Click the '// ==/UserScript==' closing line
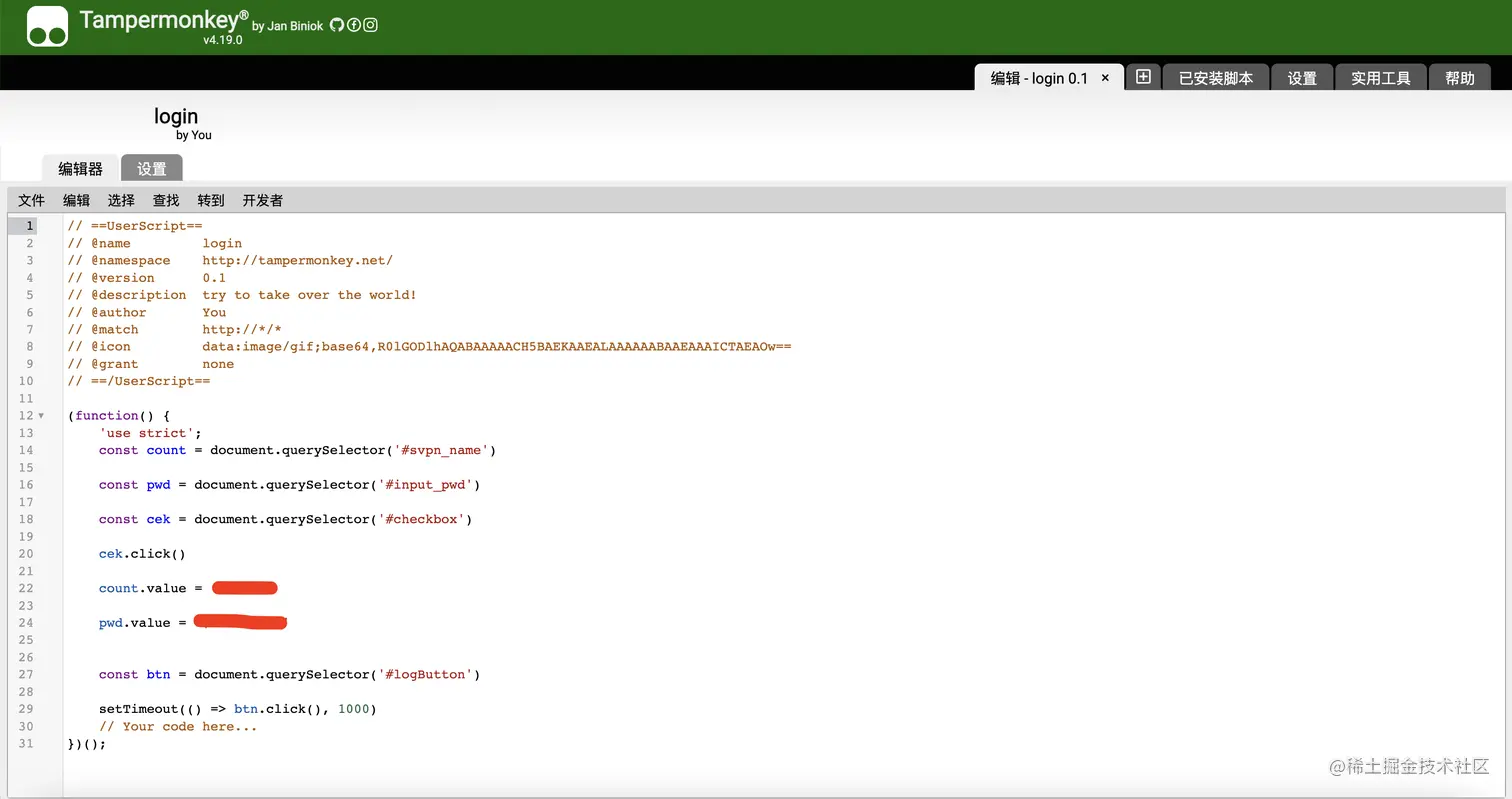 tap(139, 381)
